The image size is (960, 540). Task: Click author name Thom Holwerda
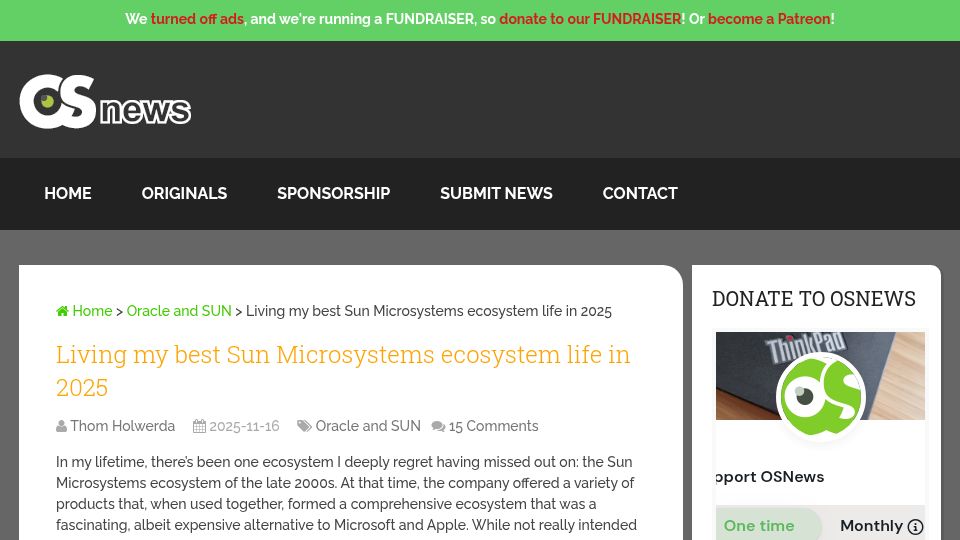[x=122, y=426]
